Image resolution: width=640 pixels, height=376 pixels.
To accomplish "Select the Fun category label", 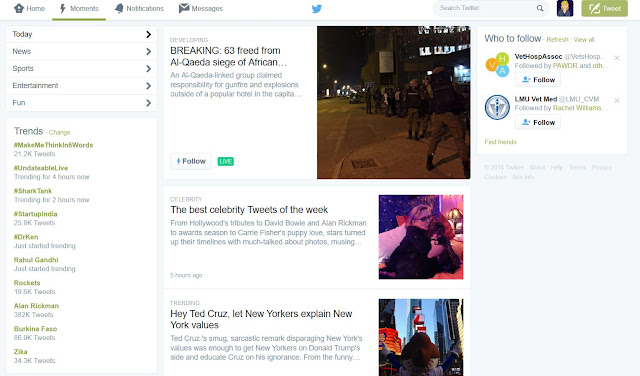I will 19,103.
